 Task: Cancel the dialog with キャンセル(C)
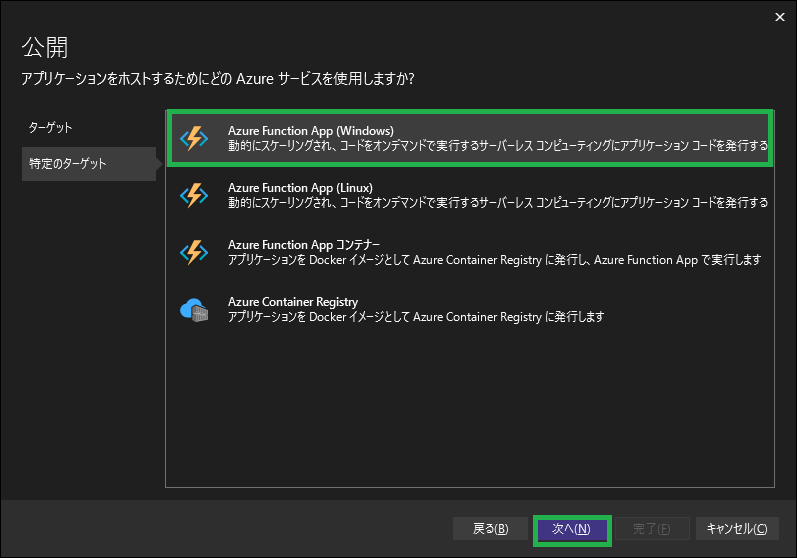(736, 529)
